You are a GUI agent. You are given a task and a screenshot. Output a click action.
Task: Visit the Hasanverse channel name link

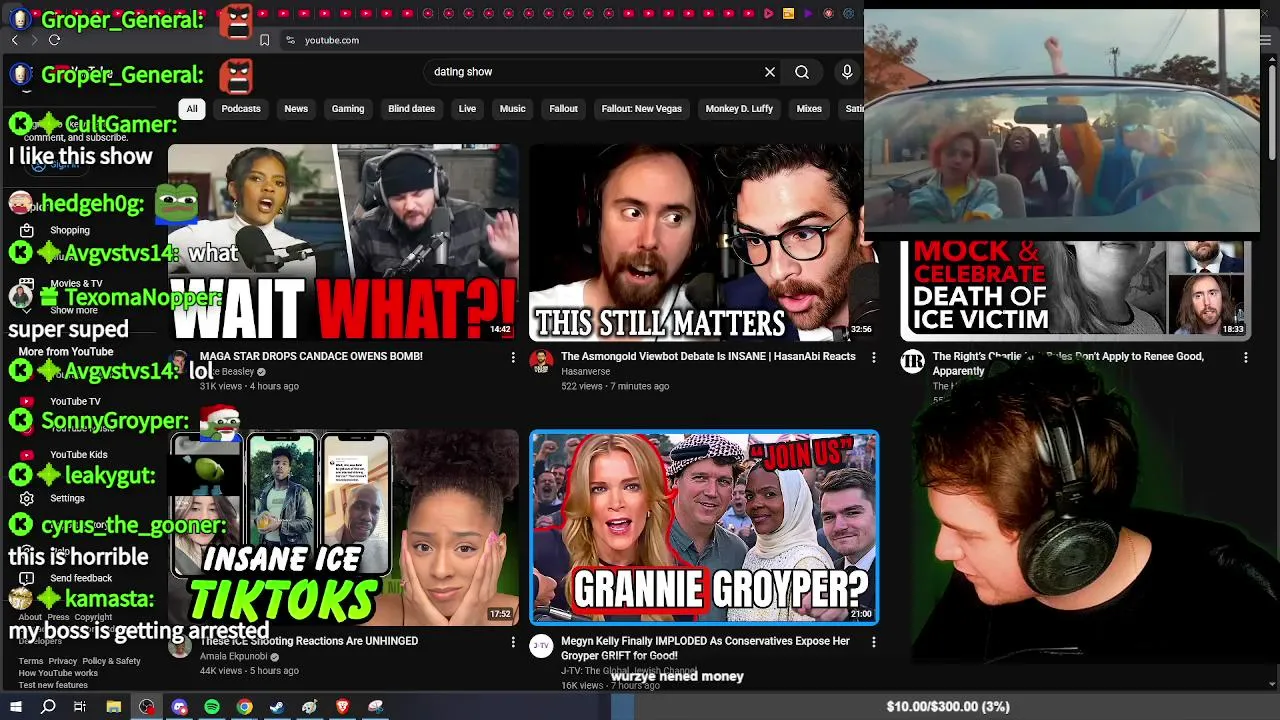coord(586,371)
